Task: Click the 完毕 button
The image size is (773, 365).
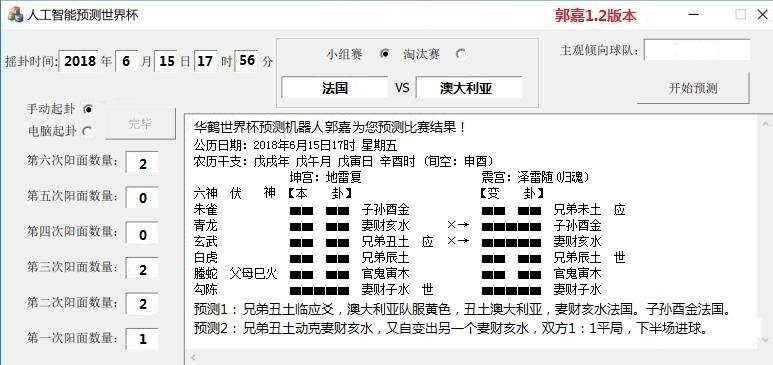Action: tap(140, 124)
